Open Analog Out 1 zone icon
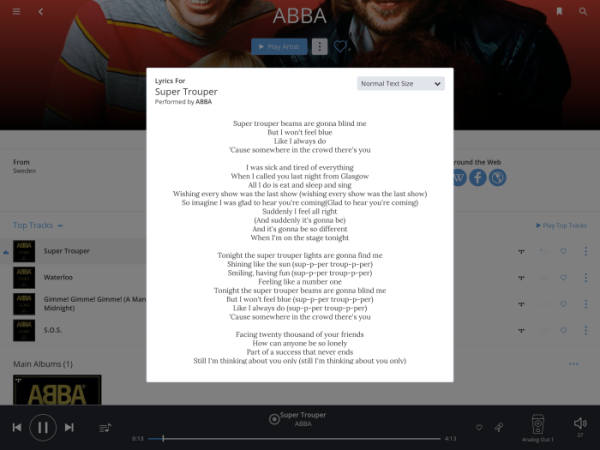Screen dimensions: 600x450 click(x=538, y=424)
